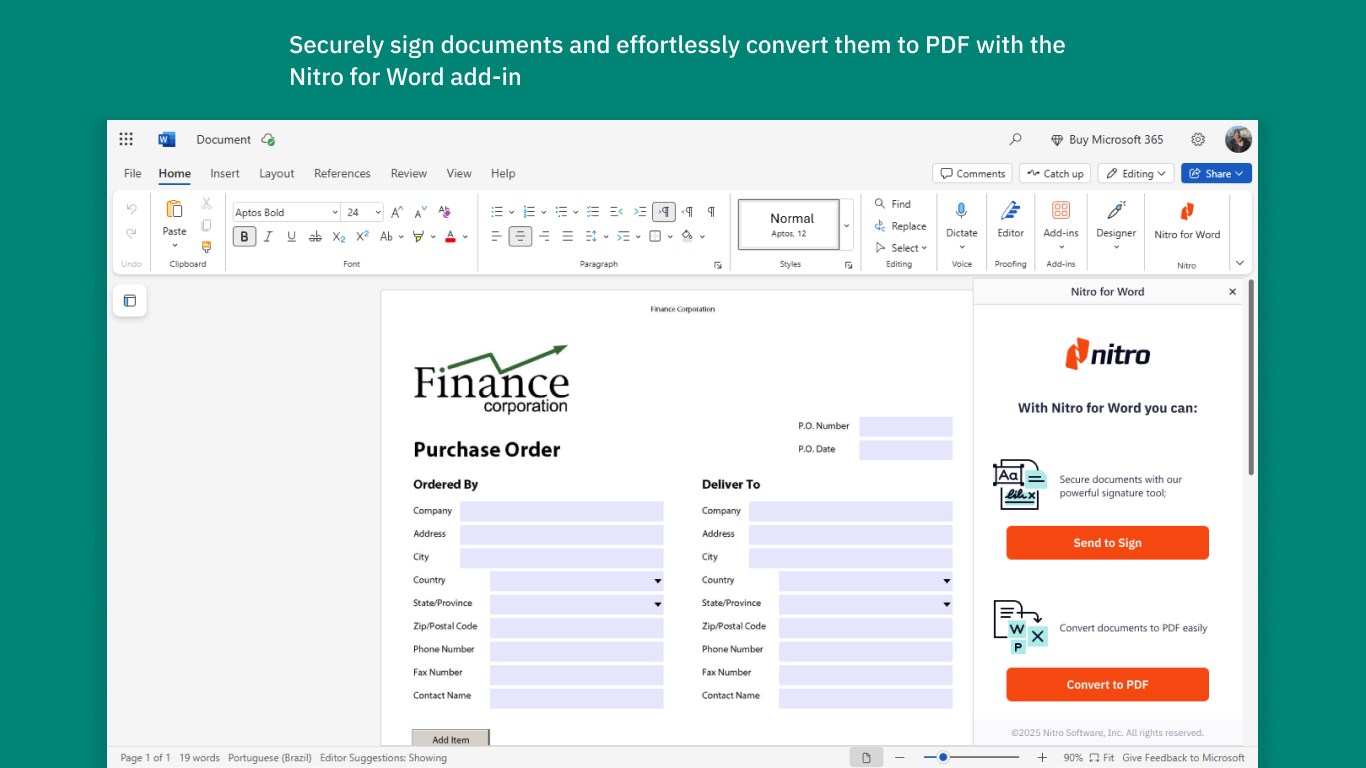This screenshot has height=768, width=1366.
Task: Toggle show paragraph marks
Action: [x=711, y=212]
